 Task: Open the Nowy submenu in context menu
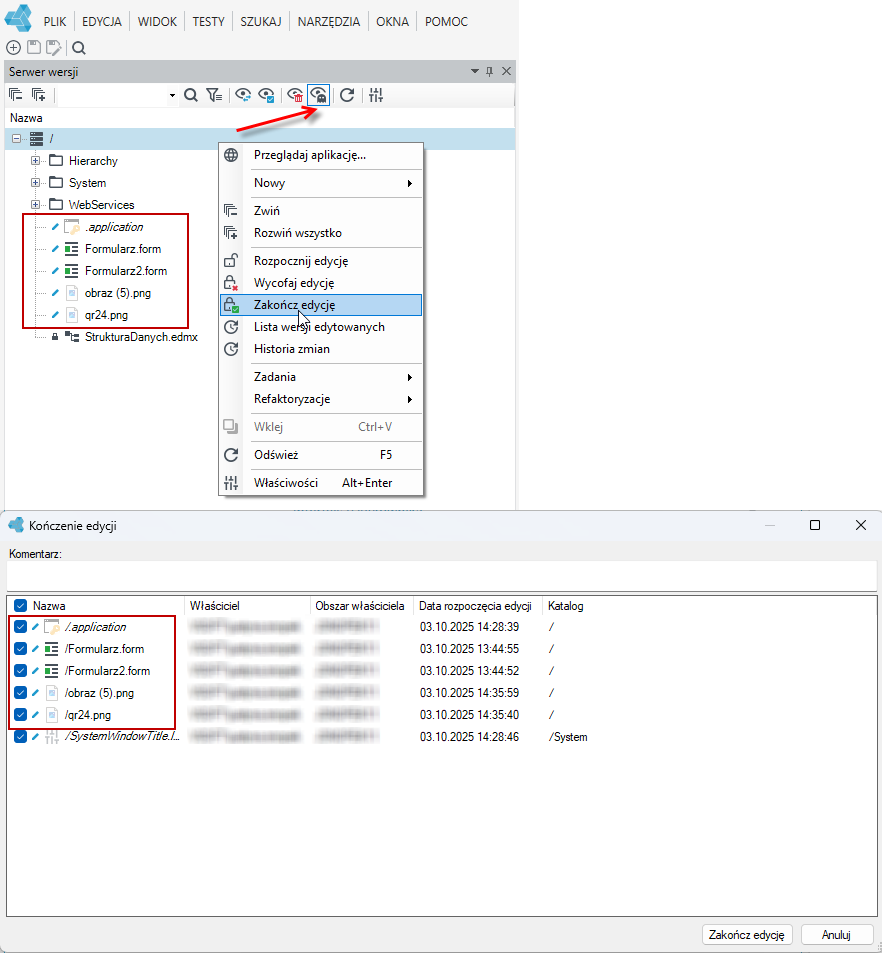[321, 183]
